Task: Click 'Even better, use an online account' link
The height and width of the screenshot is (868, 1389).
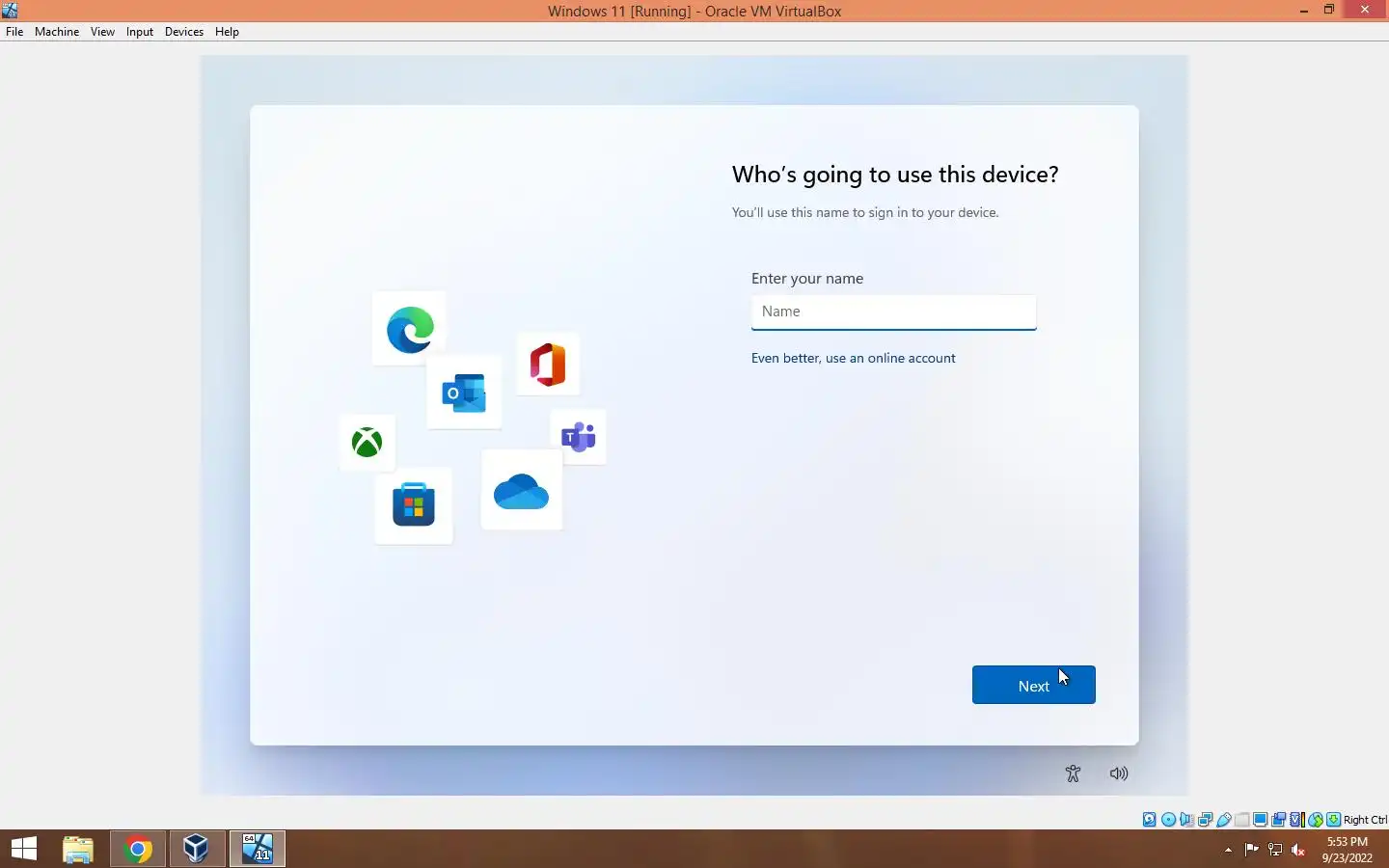Action: tap(853, 358)
